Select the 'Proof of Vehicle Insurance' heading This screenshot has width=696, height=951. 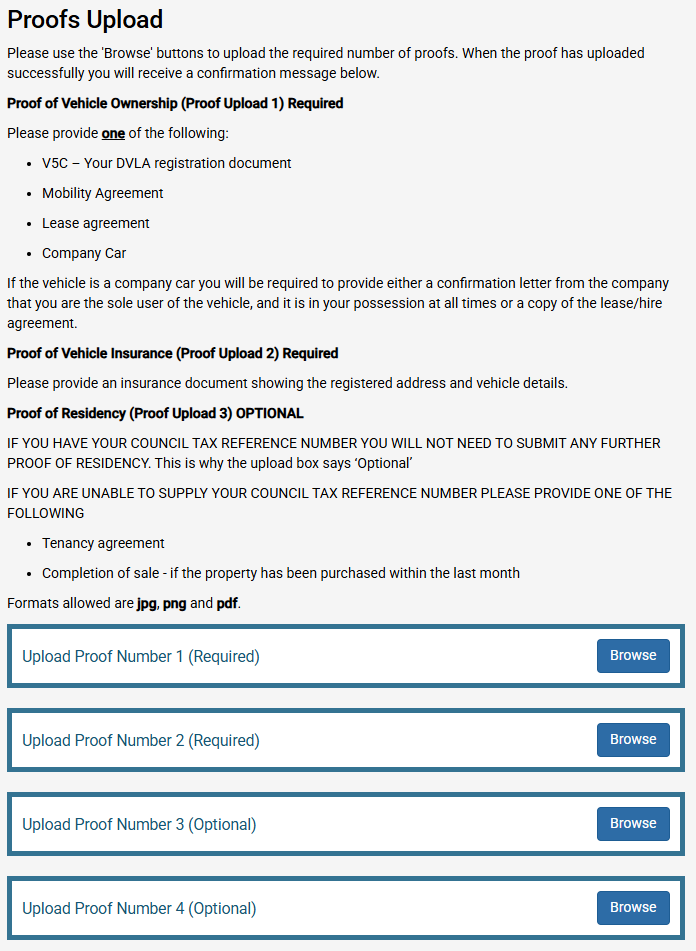[x=172, y=353]
